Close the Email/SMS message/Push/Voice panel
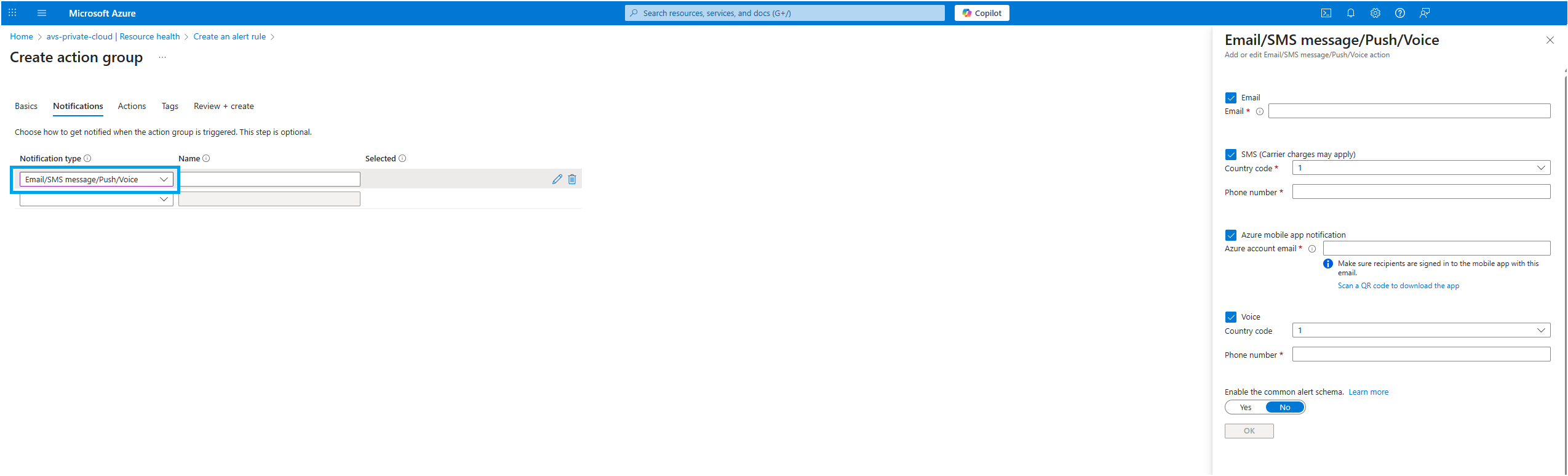Screen dimensions: 1568x476 tap(1550, 40)
